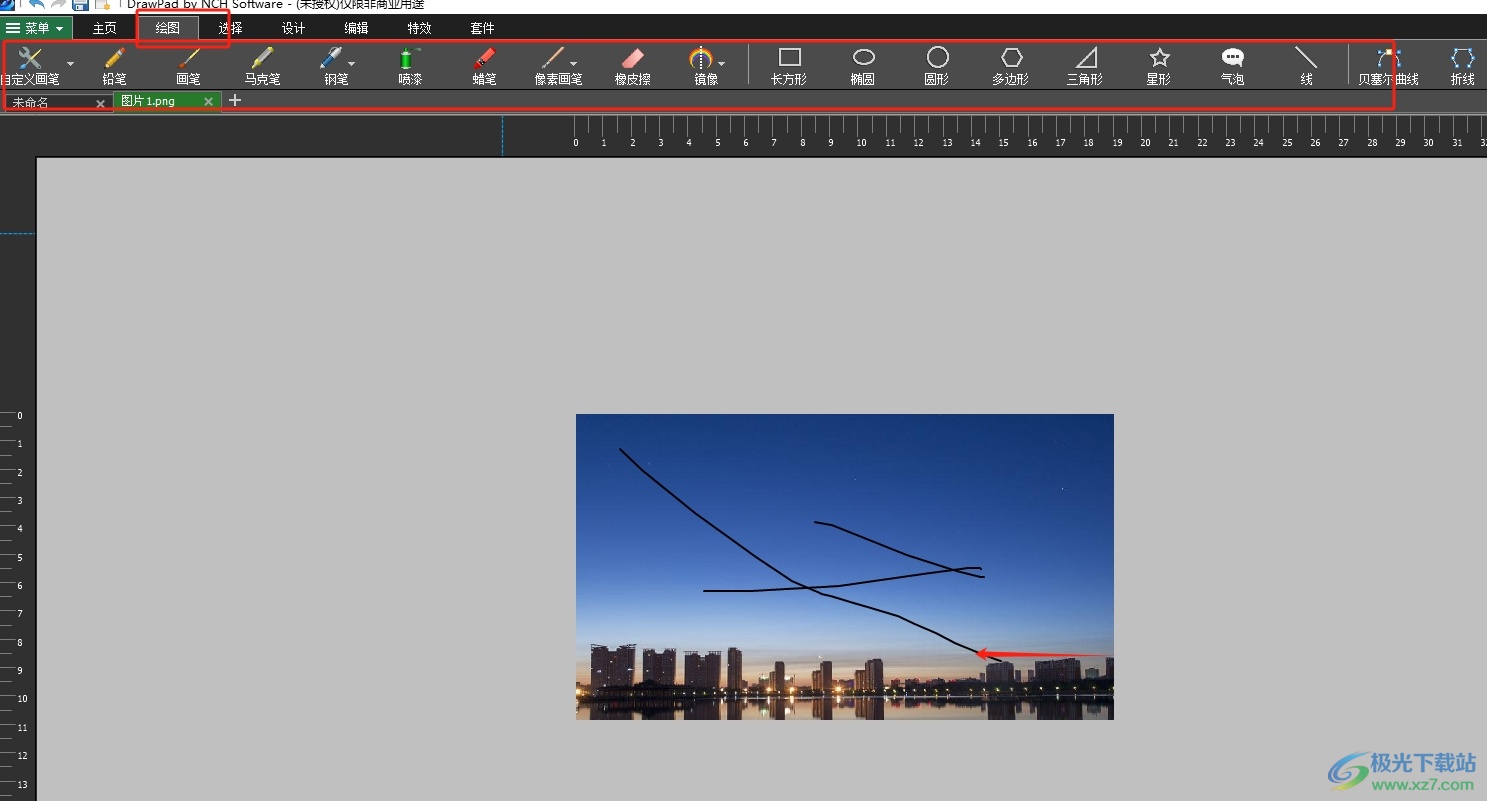Open the green 菜单 menu dropdown
This screenshot has height=801, width=1487.
[x=36, y=28]
